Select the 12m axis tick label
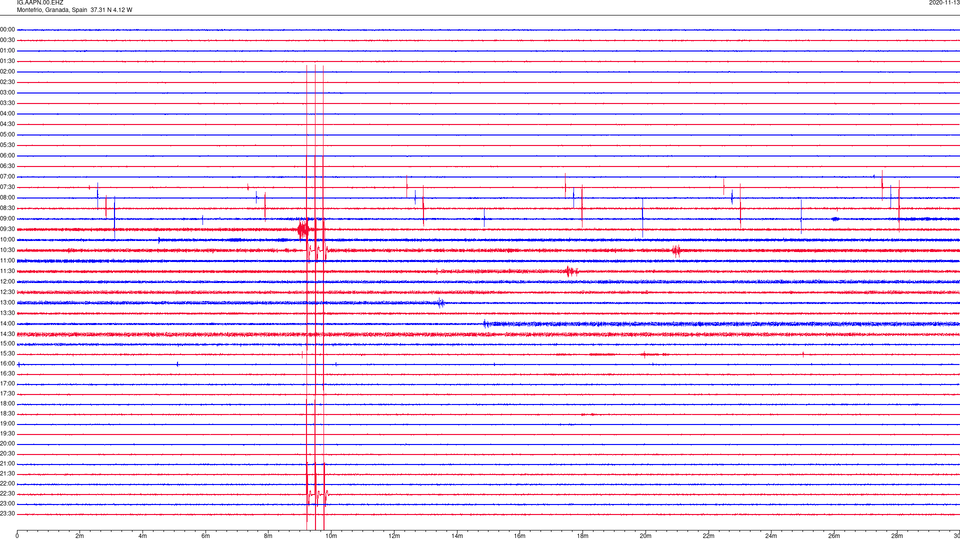Screen dimensions: 960x540 click(x=394, y=536)
